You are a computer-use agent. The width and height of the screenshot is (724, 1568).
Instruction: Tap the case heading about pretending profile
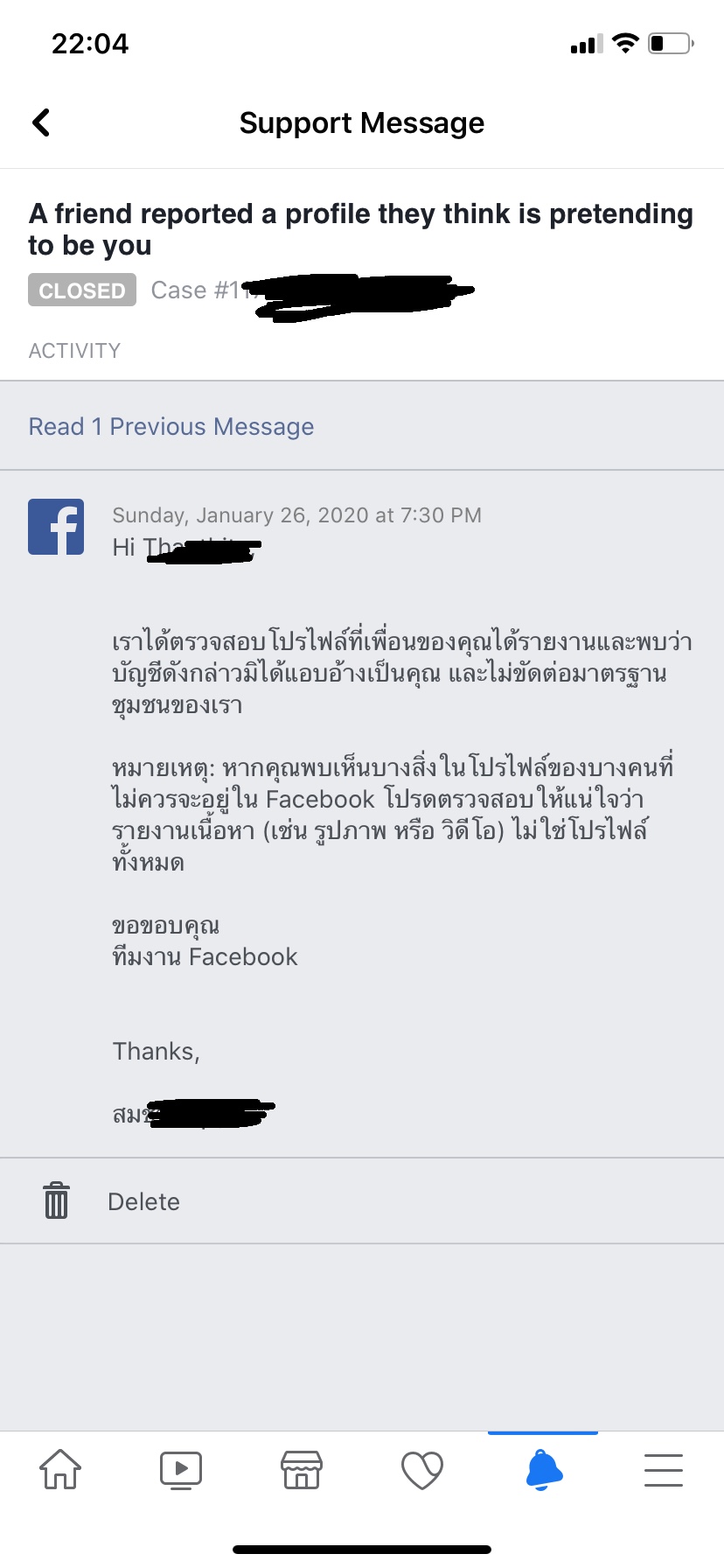click(x=361, y=229)
